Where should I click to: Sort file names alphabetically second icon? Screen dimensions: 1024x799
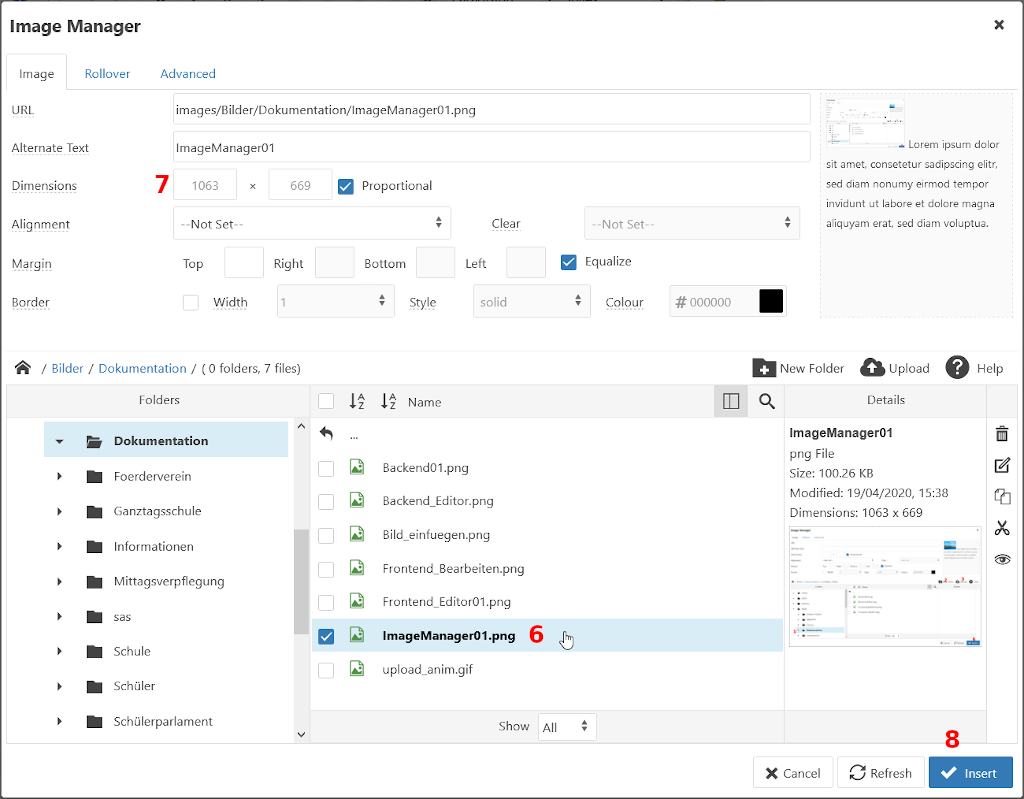coord(389,401)
